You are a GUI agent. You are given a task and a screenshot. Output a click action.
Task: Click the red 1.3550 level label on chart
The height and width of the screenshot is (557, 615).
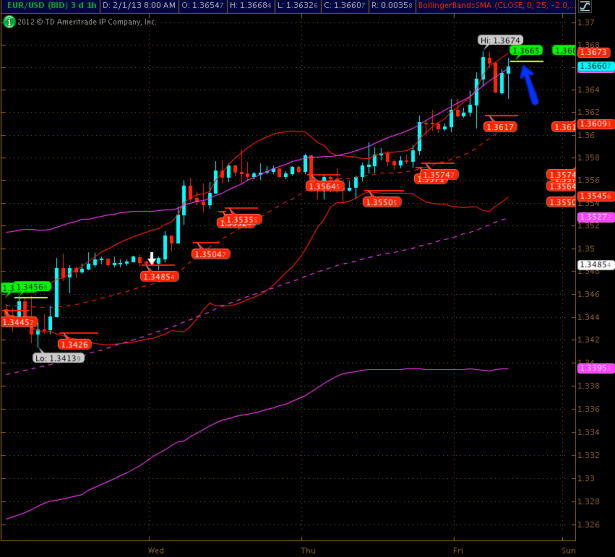(x=383, y=202)
